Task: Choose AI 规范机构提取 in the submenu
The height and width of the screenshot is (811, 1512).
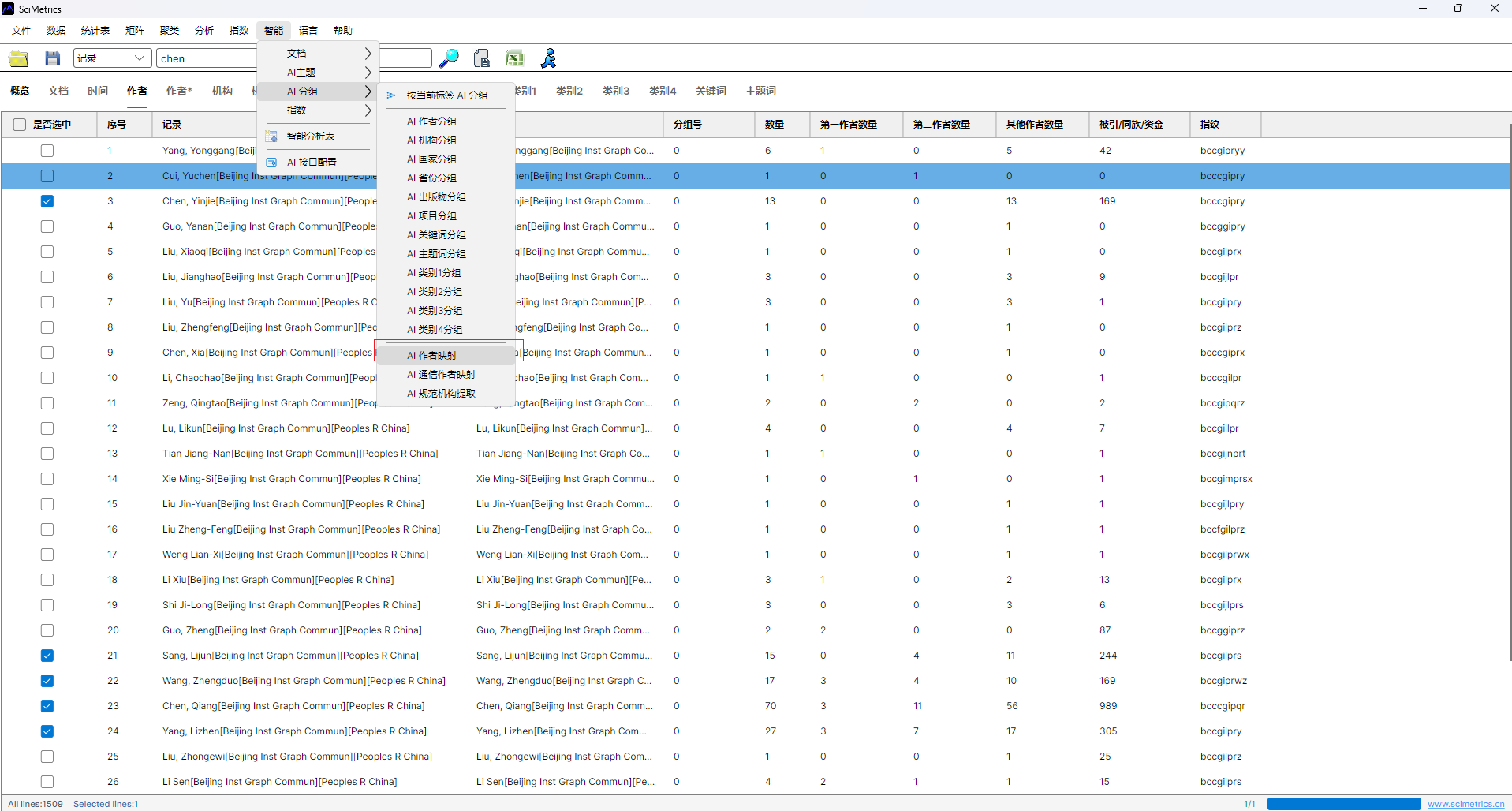Action: [446, 394]
